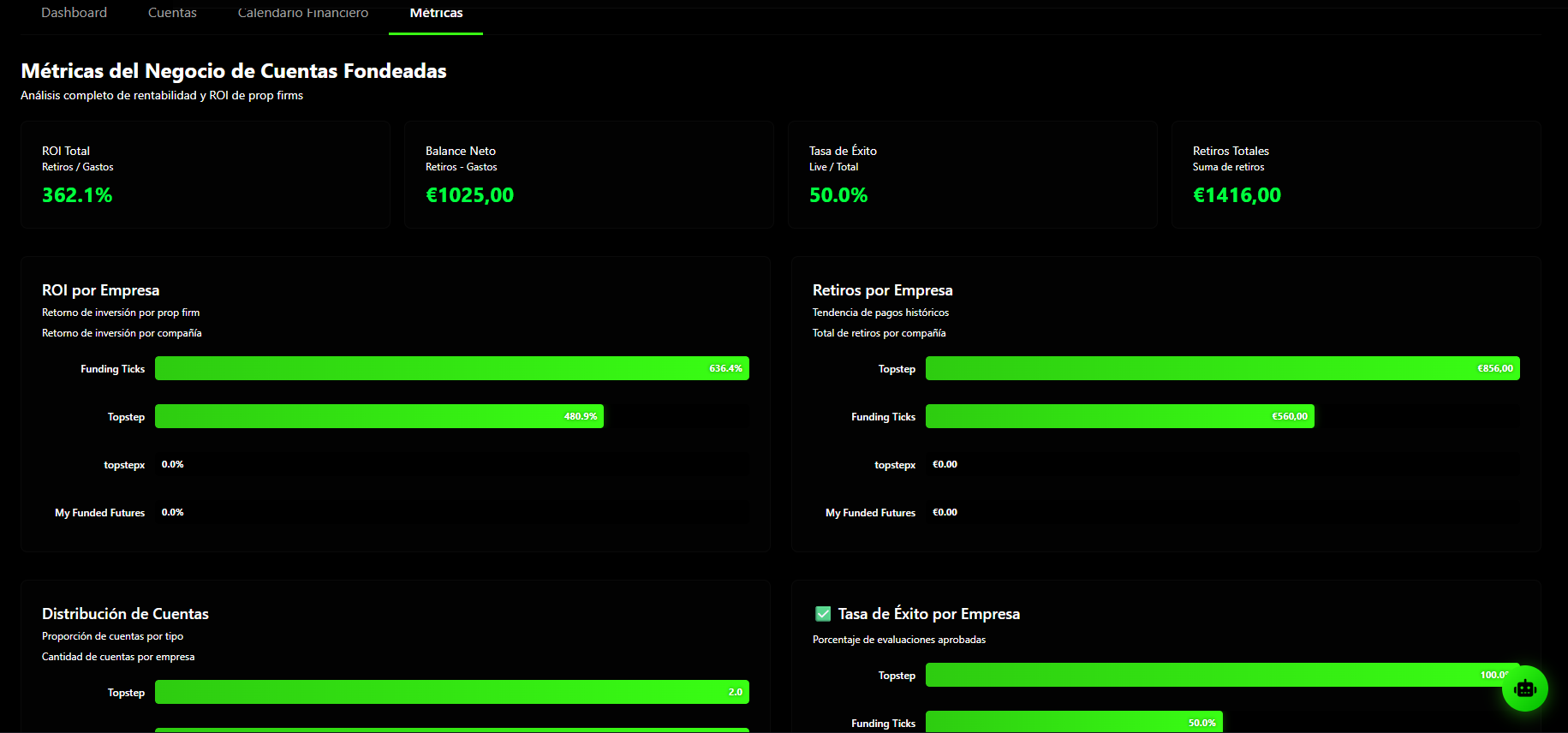Select the Balance Neto €1025,00 card

tap(588, 175)
